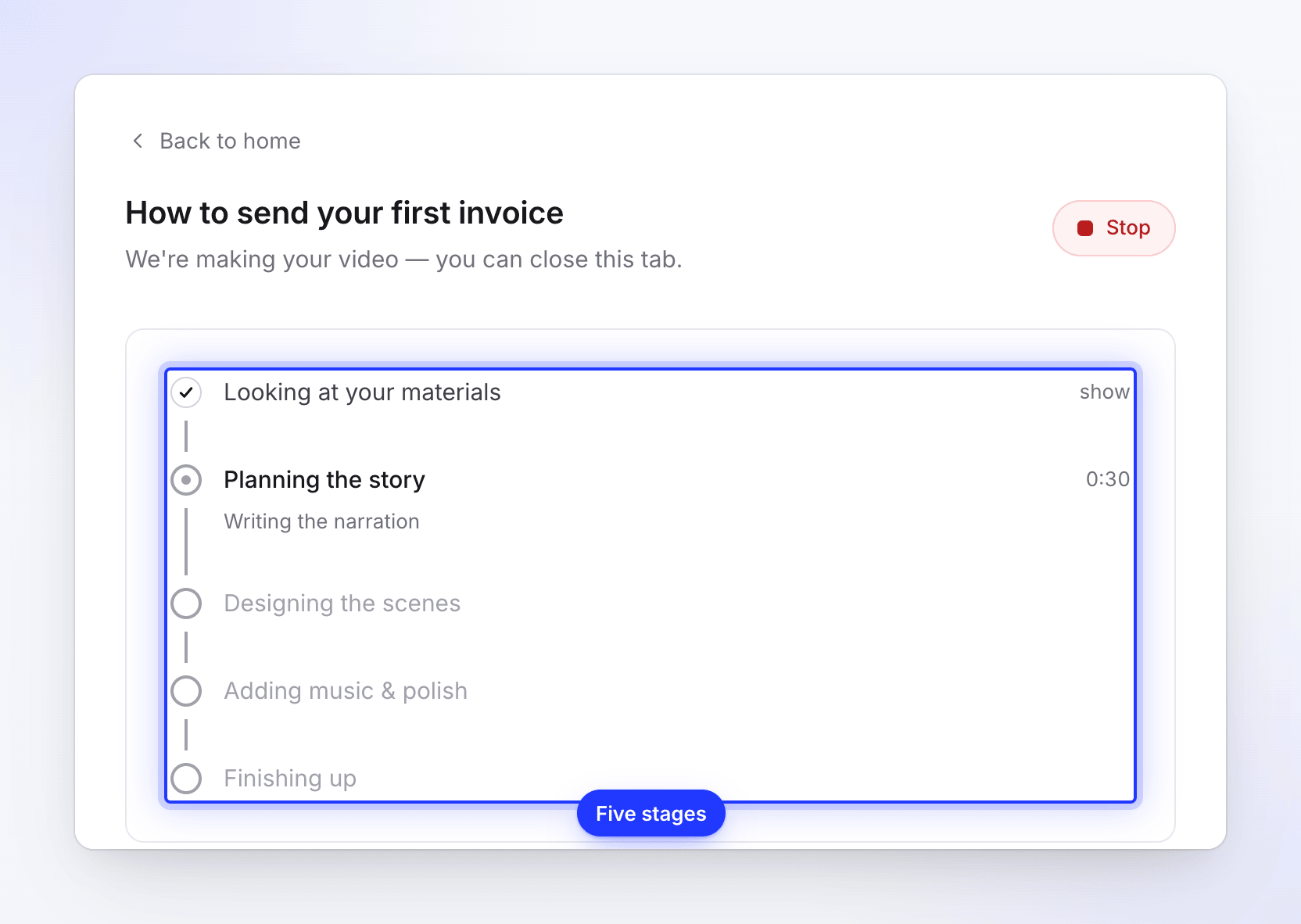This screenshot has width=1301, height=924.
Task: Select 'Planning the story' stage title
Action: pos(324,480)
